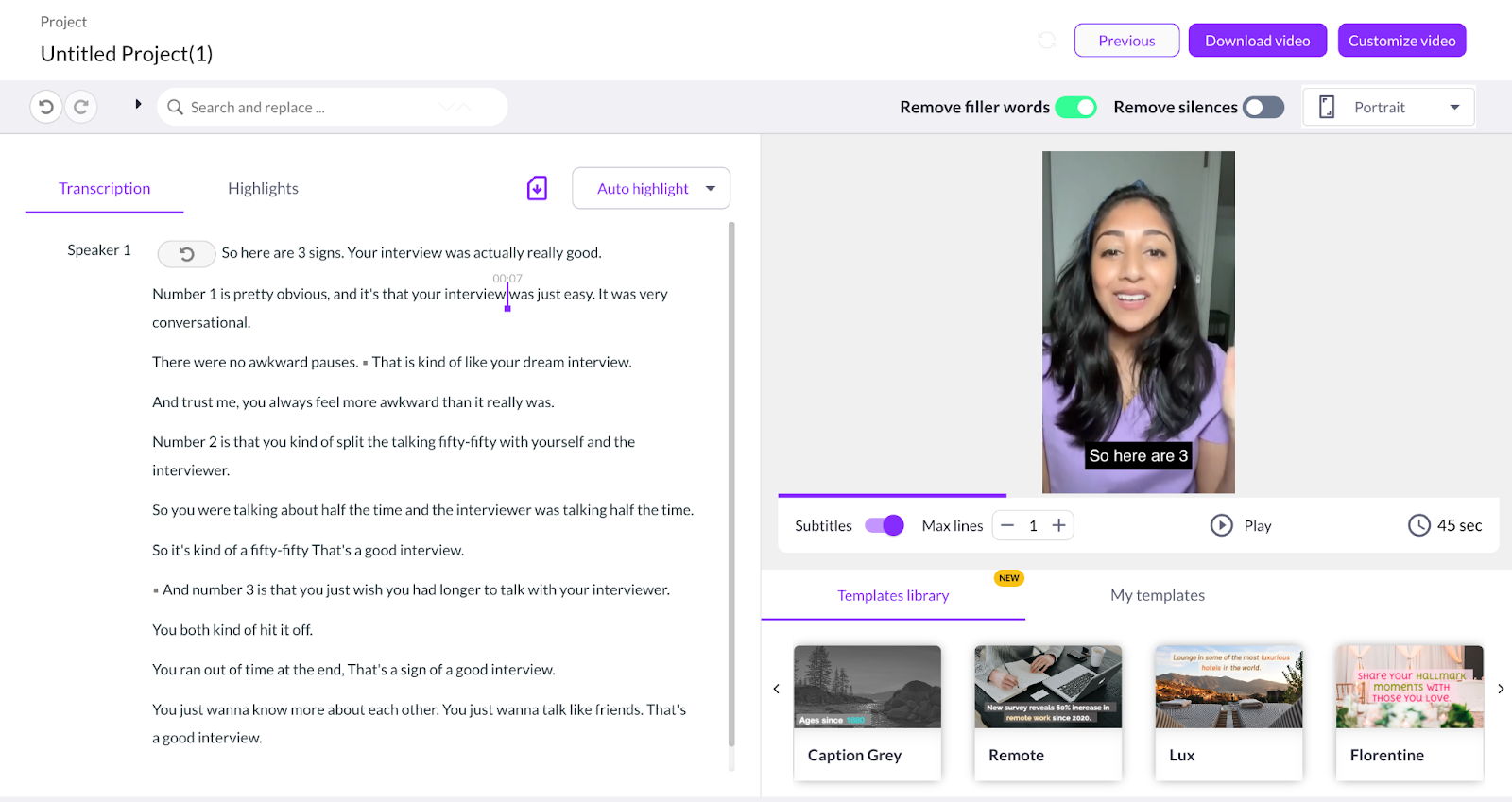This screenshot has height=802, width=1512.
Task: Click the refresh icon left of Previous
Action: click(1047, 40)
